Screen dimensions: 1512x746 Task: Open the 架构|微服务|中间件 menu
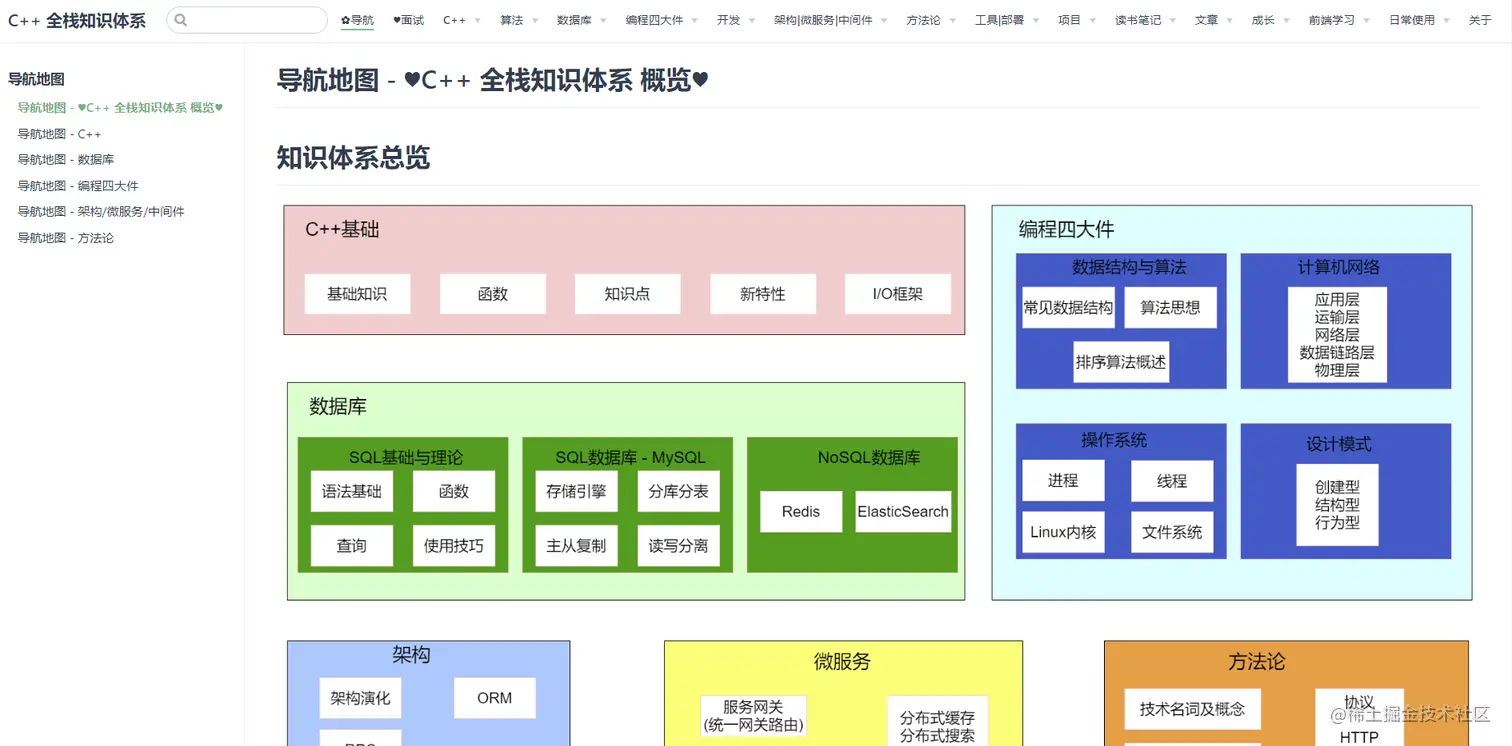[824, 19]
